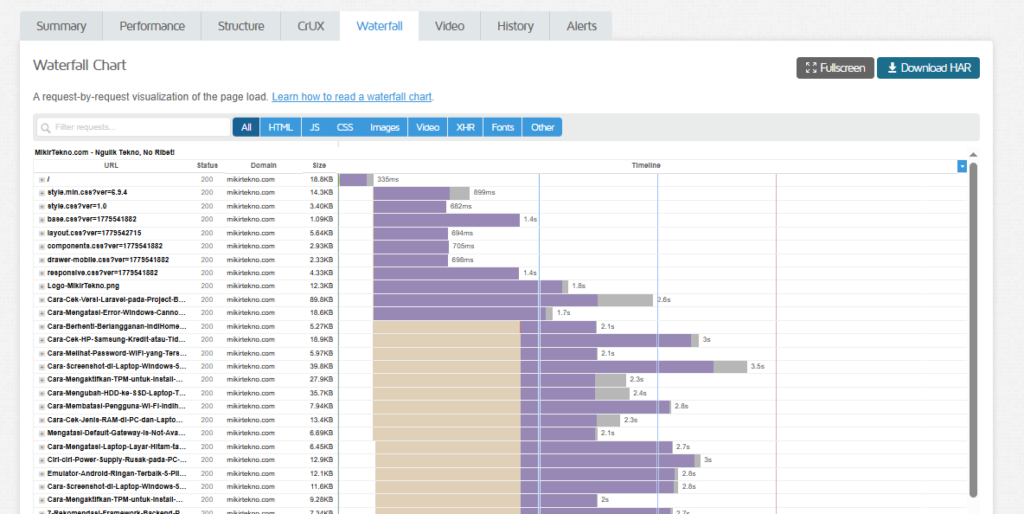Expand the Cara-Mengatasi-Error-Windows request row

[42, 313]
